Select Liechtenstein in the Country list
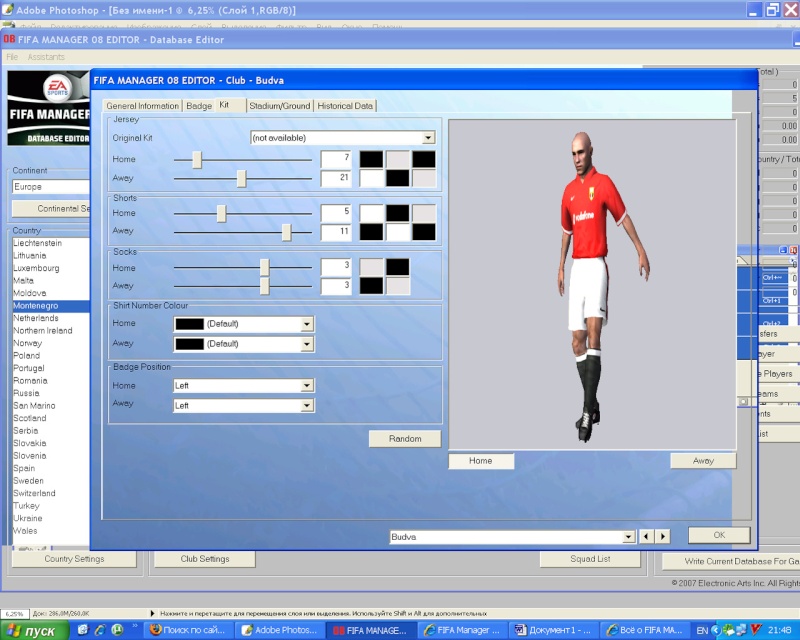Viewport: 800px width, 640px height. click(51, 243)
